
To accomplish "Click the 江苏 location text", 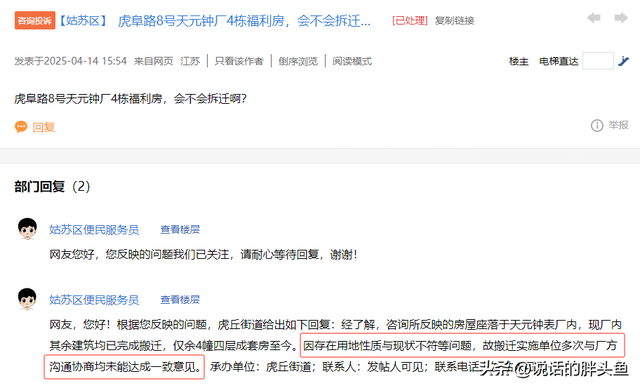I will pos(190,61).
